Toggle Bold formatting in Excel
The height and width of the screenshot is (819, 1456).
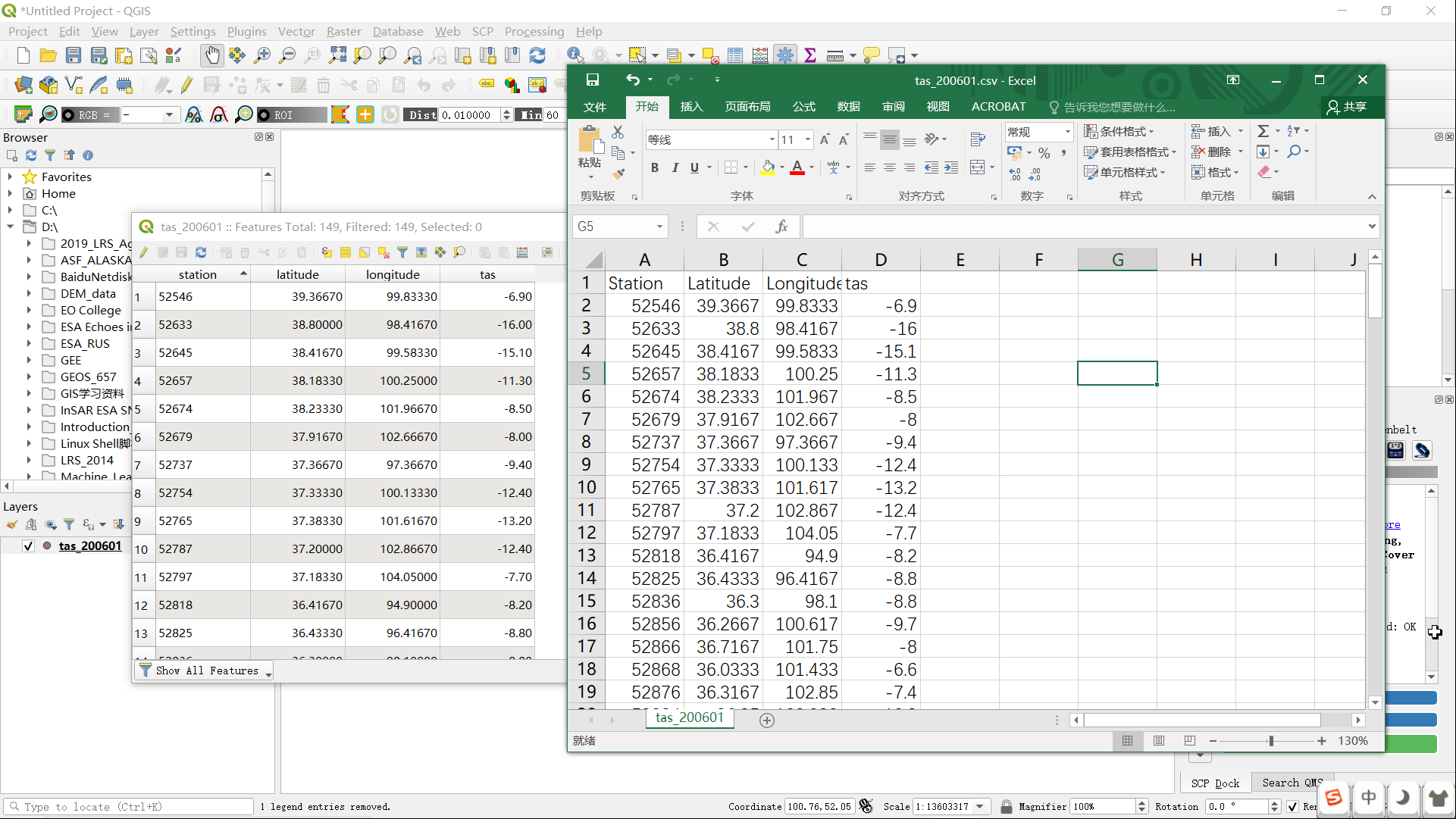coord(655,167)
